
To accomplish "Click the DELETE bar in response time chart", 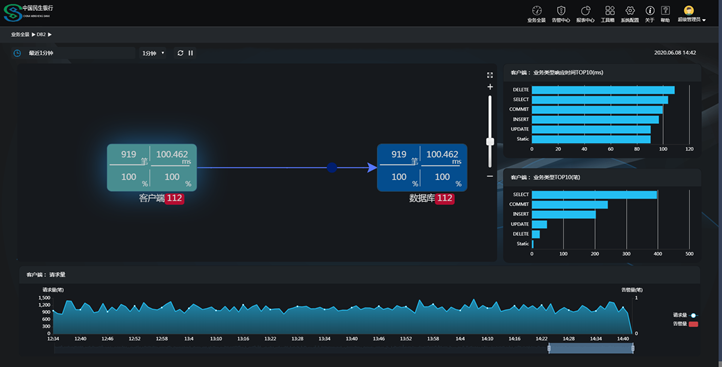I will pos(603,90).
